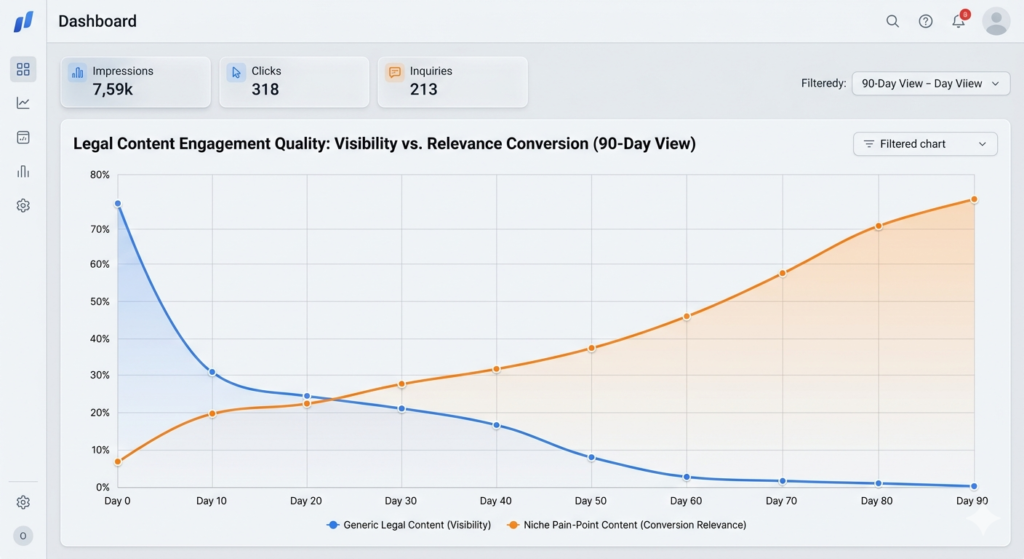Screen dimensions: 1024x559
Task: Expand the 90-Day View dropdown
Action: tap(931, 84)
